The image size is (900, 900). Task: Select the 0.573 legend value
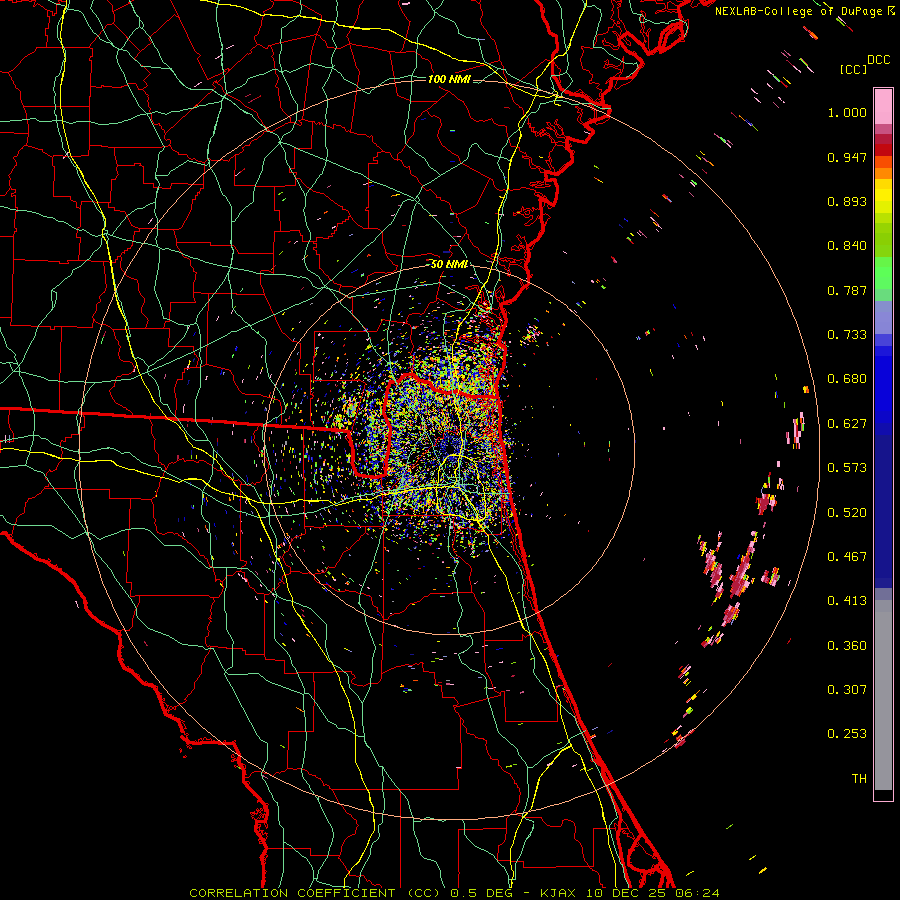(847, 468)
